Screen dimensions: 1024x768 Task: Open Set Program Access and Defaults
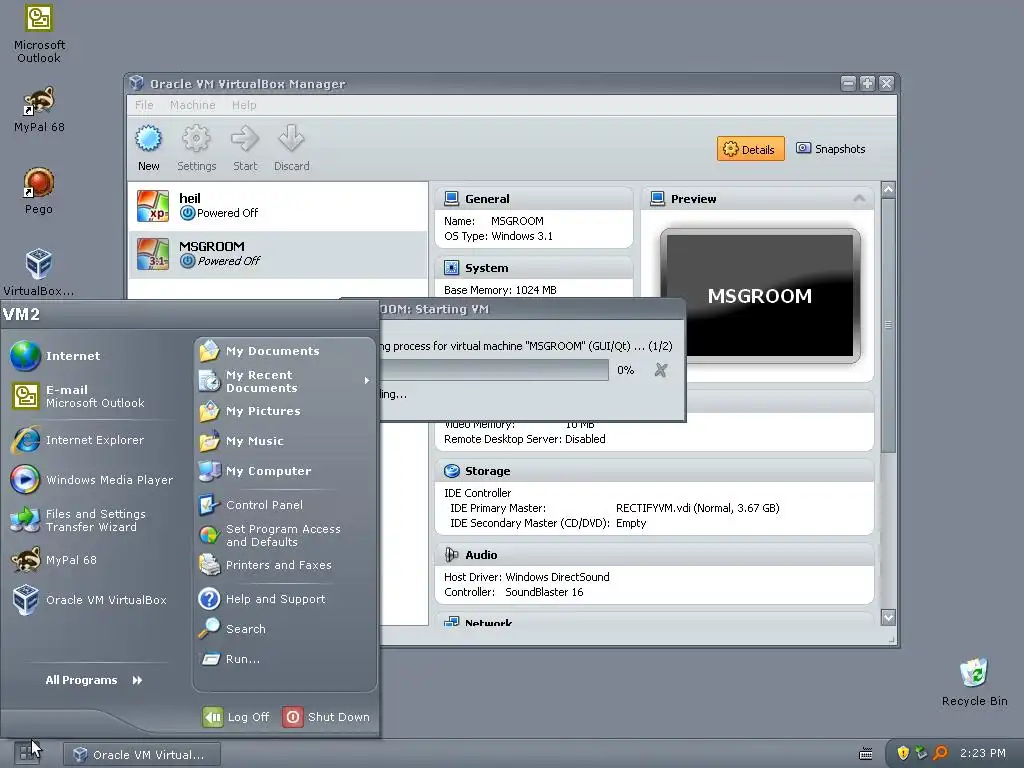284,535
